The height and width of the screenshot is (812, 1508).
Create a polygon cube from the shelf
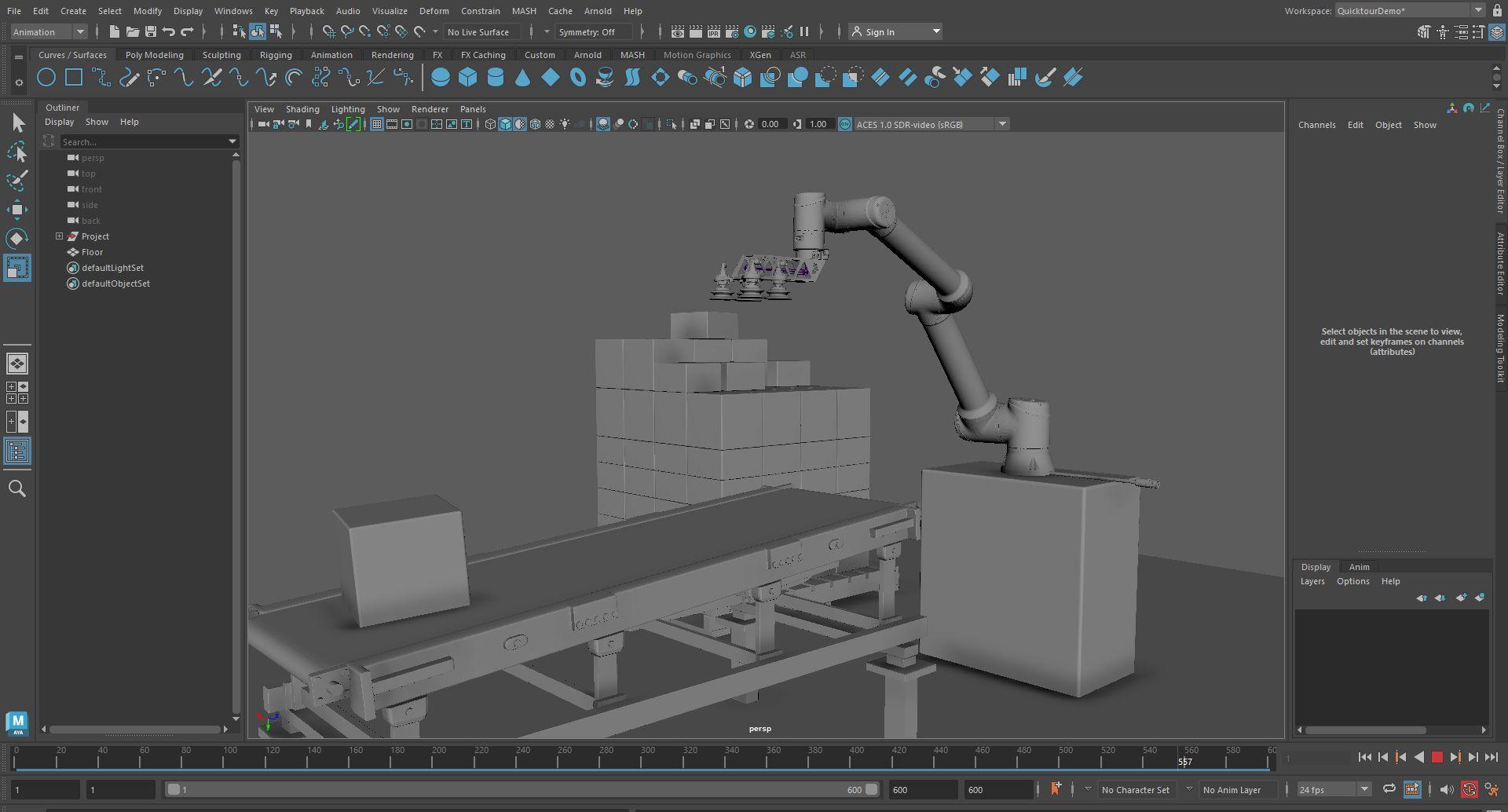(x=468, y=77)
